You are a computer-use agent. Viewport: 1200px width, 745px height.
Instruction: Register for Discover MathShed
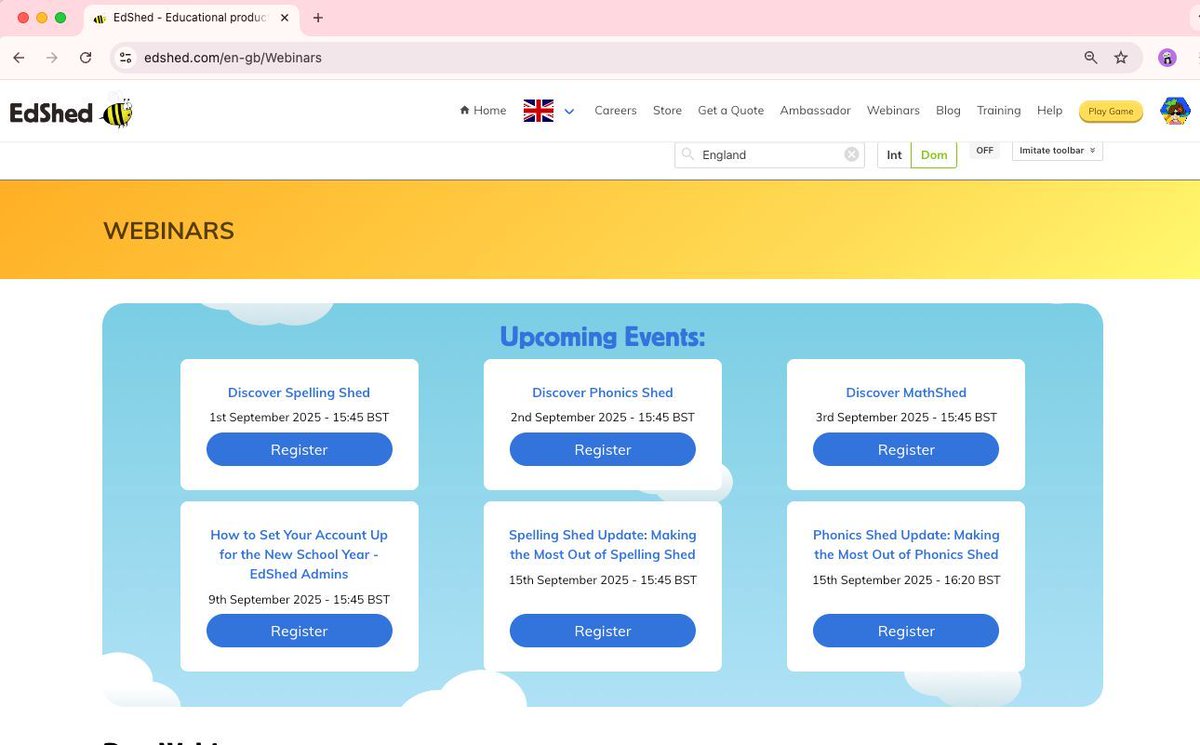[906, 450]
